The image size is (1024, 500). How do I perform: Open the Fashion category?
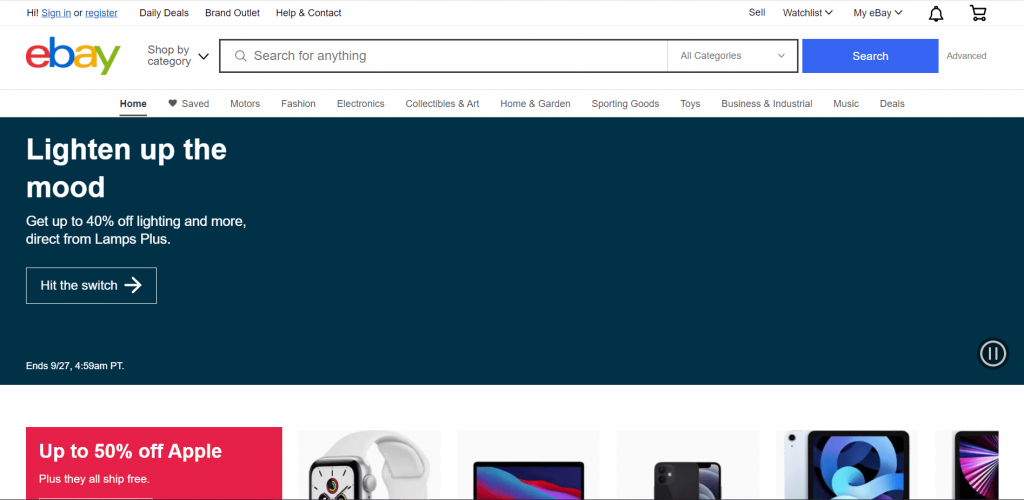298,103
